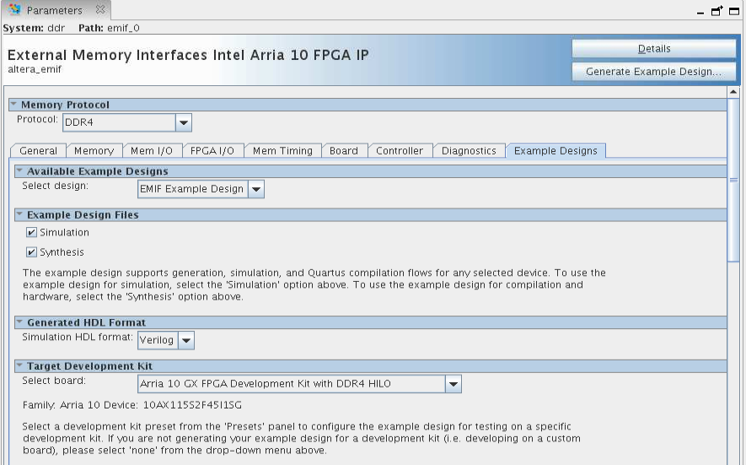This screenshot has width=746, height=465.
Task: Open the Select board dropdown
Action: [x=453, y=384]
